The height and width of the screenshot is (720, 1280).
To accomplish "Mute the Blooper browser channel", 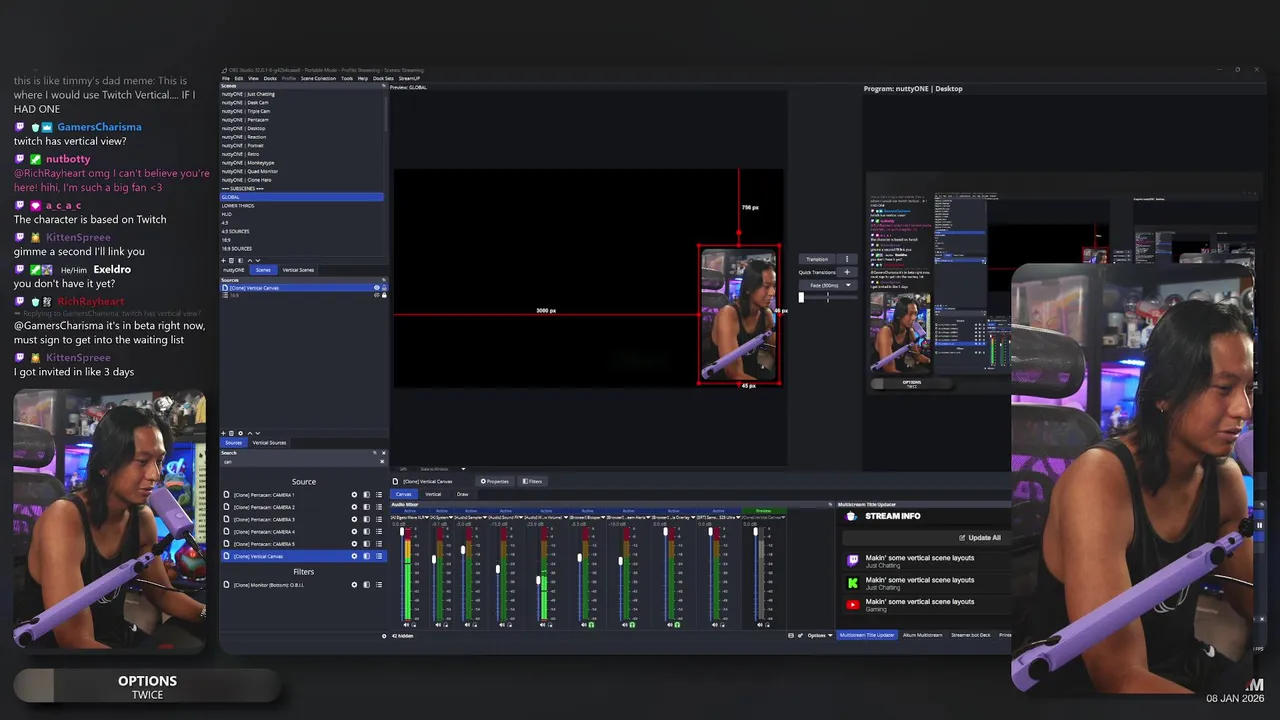I will 584,625.
